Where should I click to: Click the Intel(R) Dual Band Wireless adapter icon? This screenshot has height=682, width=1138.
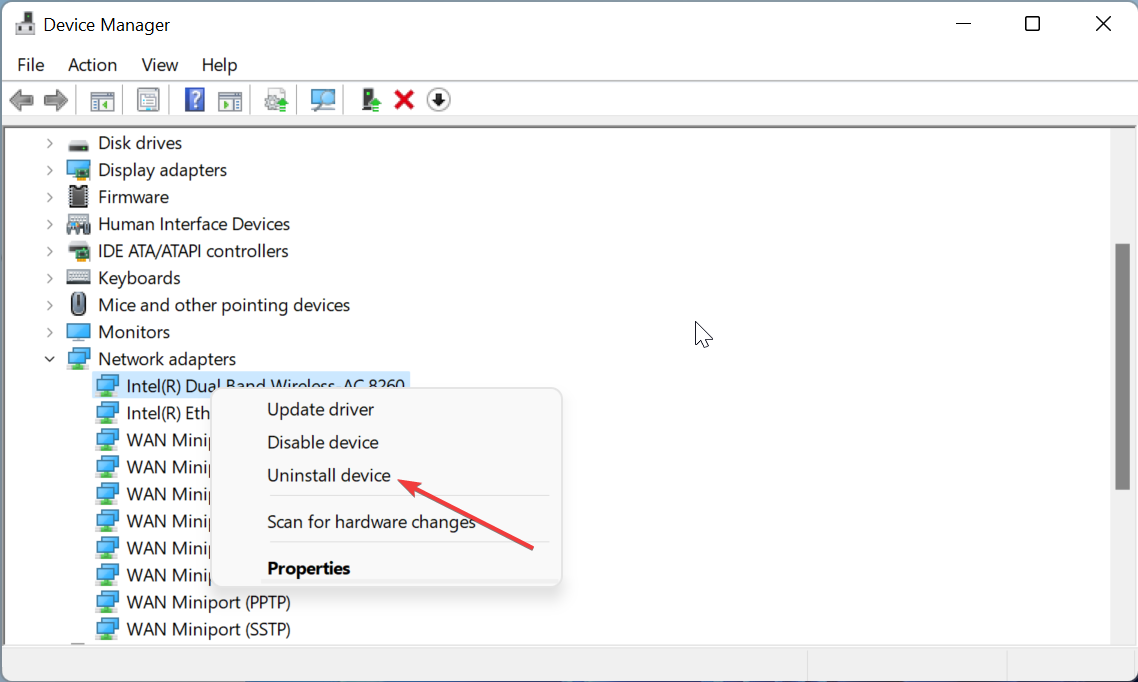(107, 385)
